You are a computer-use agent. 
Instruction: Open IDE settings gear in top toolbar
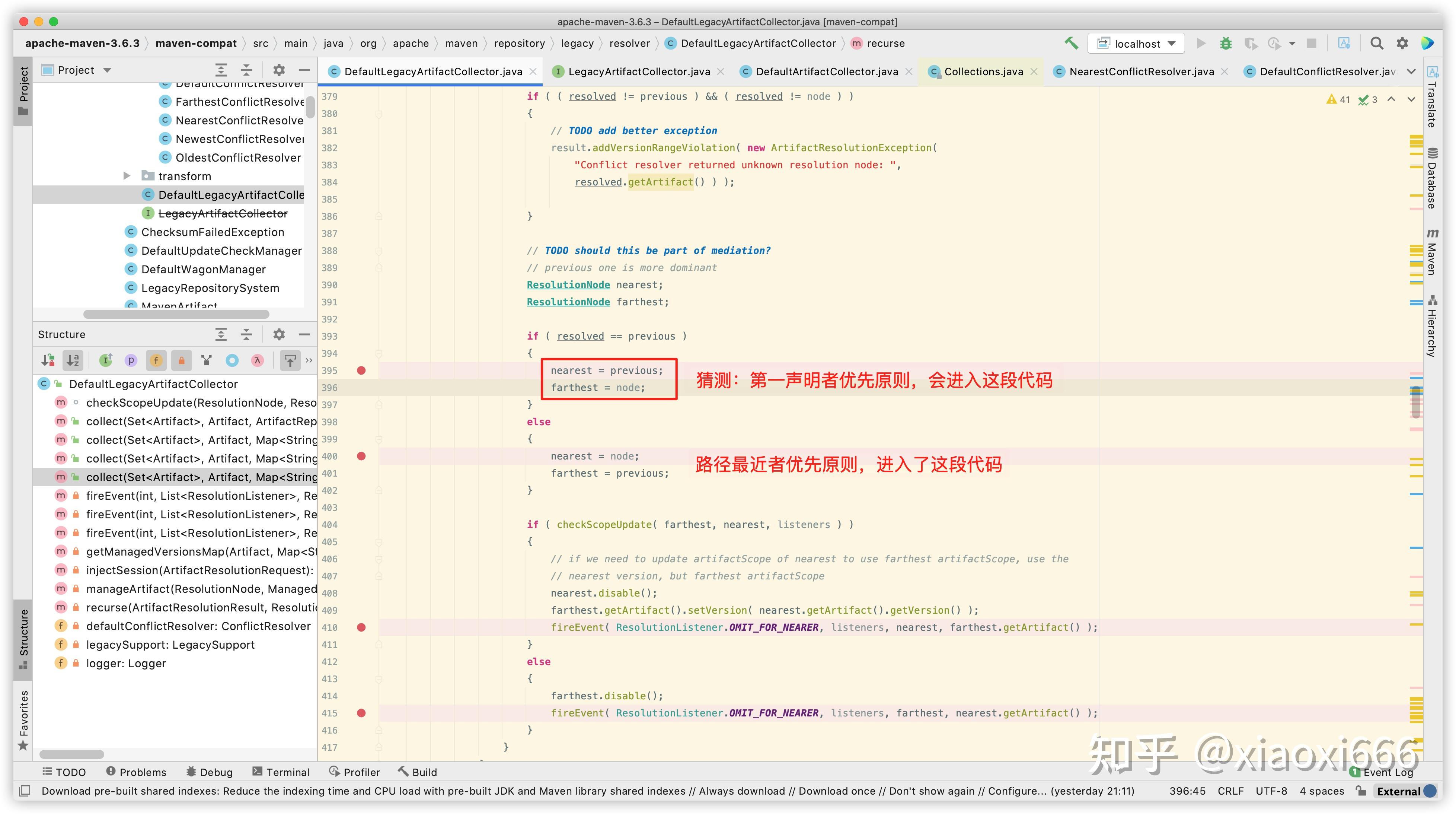1402,44
